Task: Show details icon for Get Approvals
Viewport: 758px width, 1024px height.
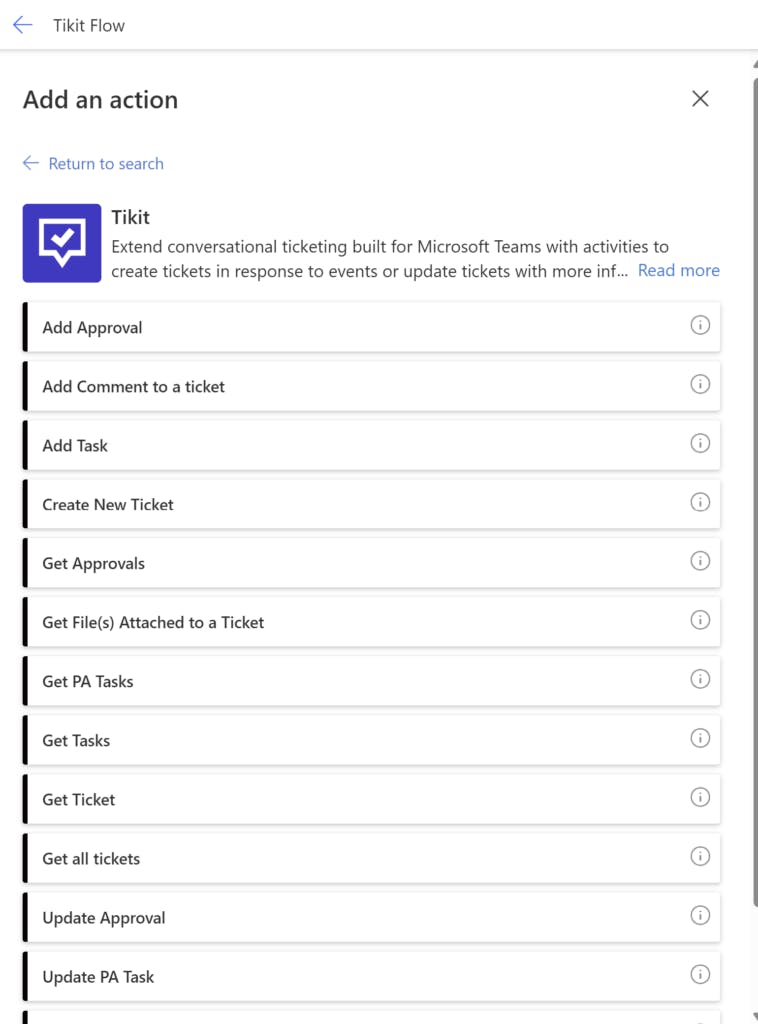Action: 700,561
